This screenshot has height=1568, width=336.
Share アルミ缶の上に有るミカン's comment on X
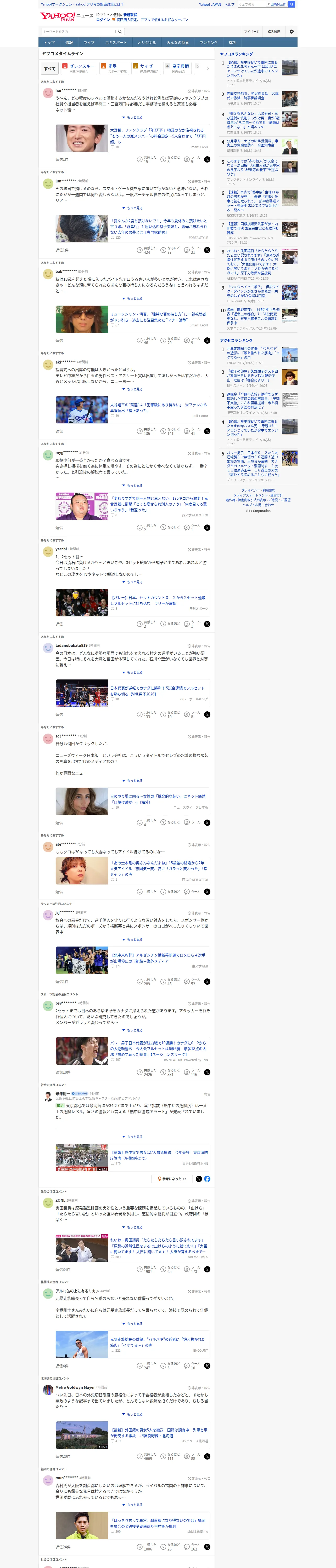click(207, 1366)
